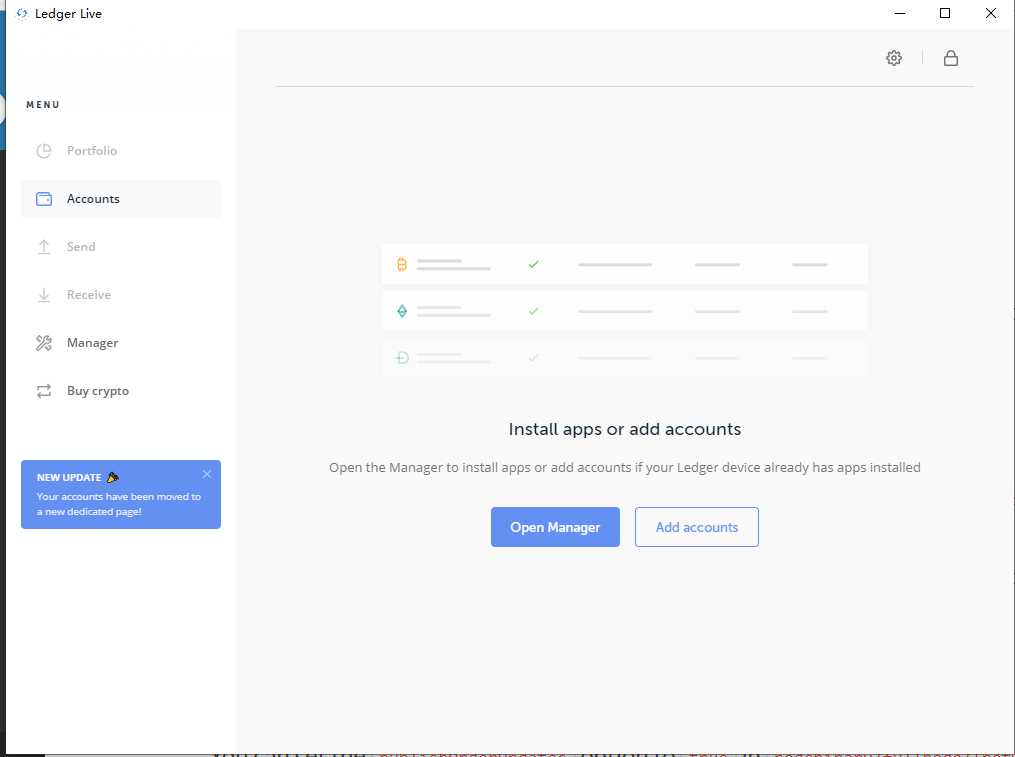Click the Buy crypto exchange arrows icon

(44, 391)
